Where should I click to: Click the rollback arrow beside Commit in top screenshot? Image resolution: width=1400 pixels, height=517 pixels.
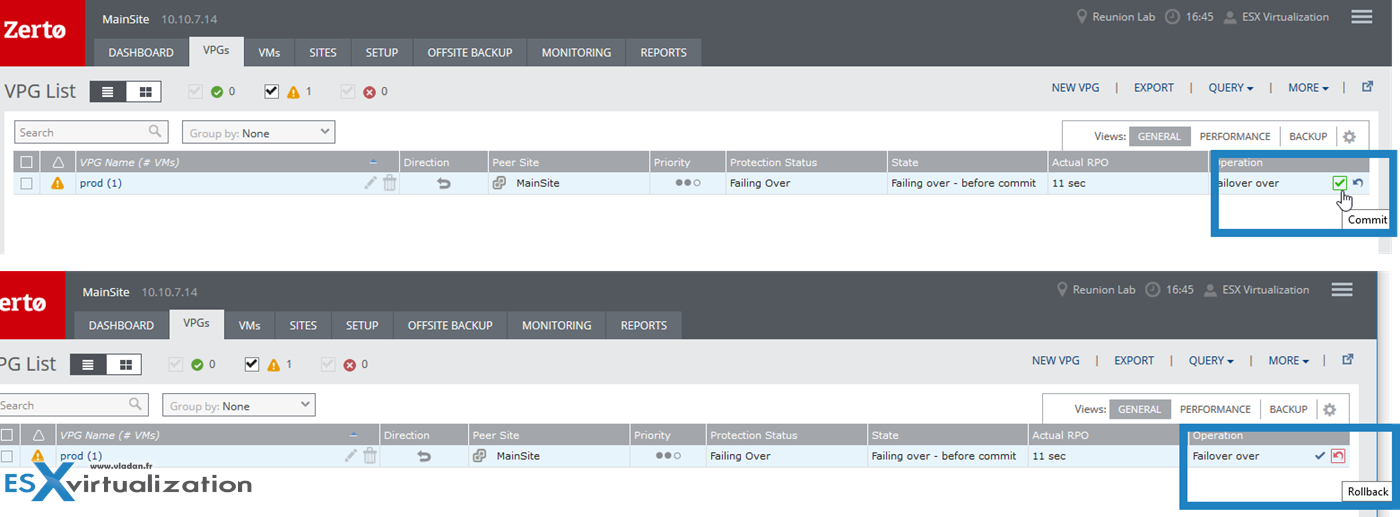point(1358,183)
